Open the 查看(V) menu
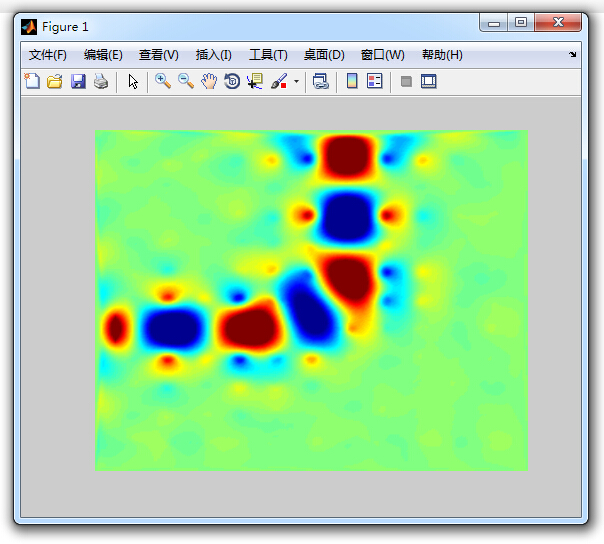This screenshot has width=604, height=544. pyautogui.click(x=159, y=55)
